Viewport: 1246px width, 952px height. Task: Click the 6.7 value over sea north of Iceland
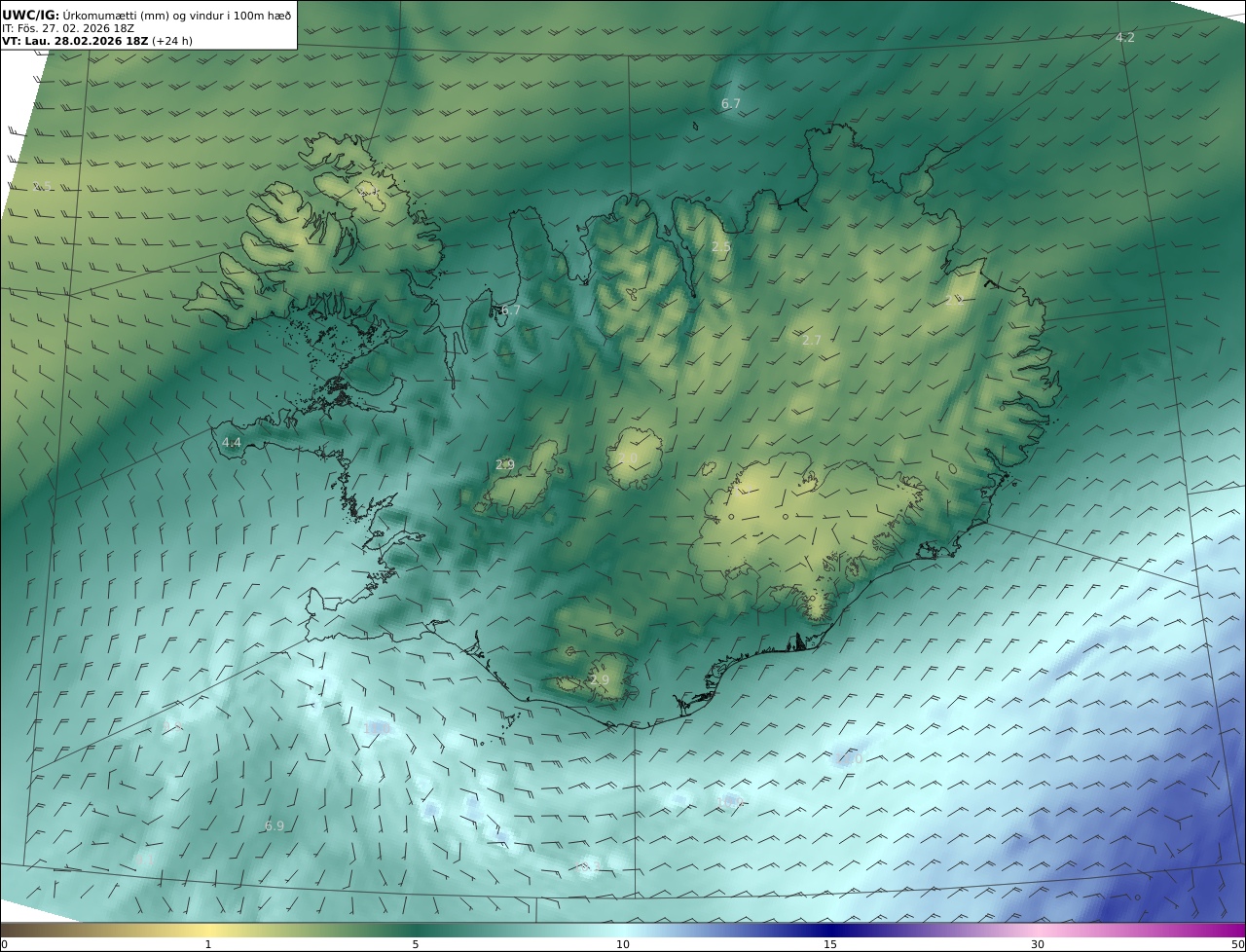tap(730, 103)
